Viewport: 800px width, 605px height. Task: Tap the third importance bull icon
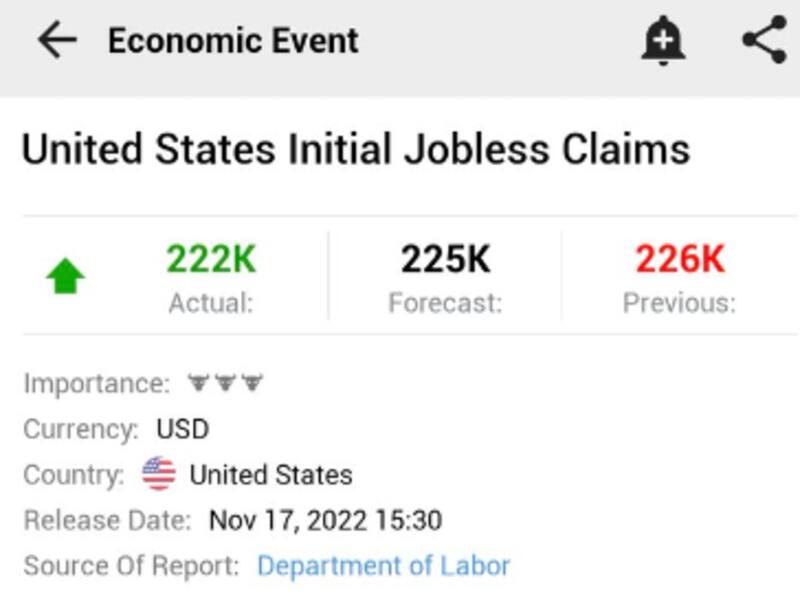coord(252,383)
